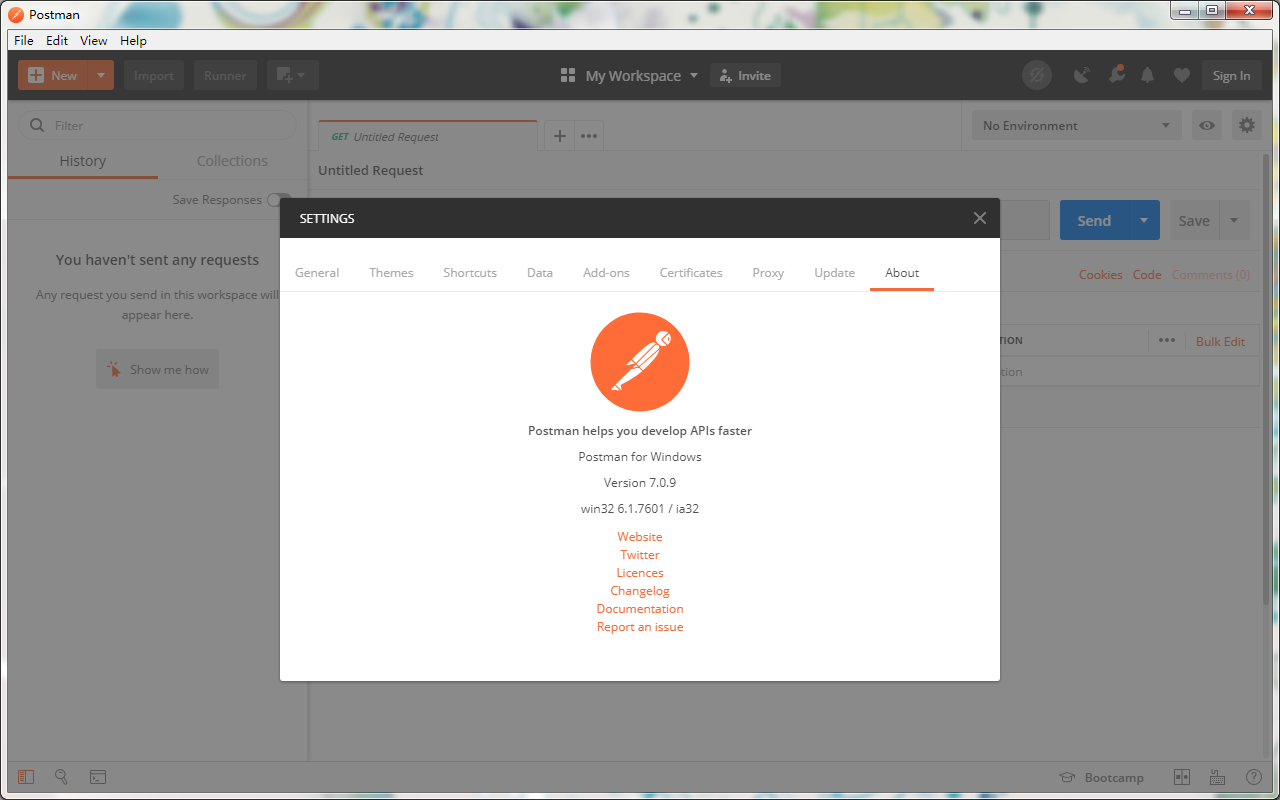Click the New button
The width and height of the screenshot is (1280, 800).
click(53, 75)
